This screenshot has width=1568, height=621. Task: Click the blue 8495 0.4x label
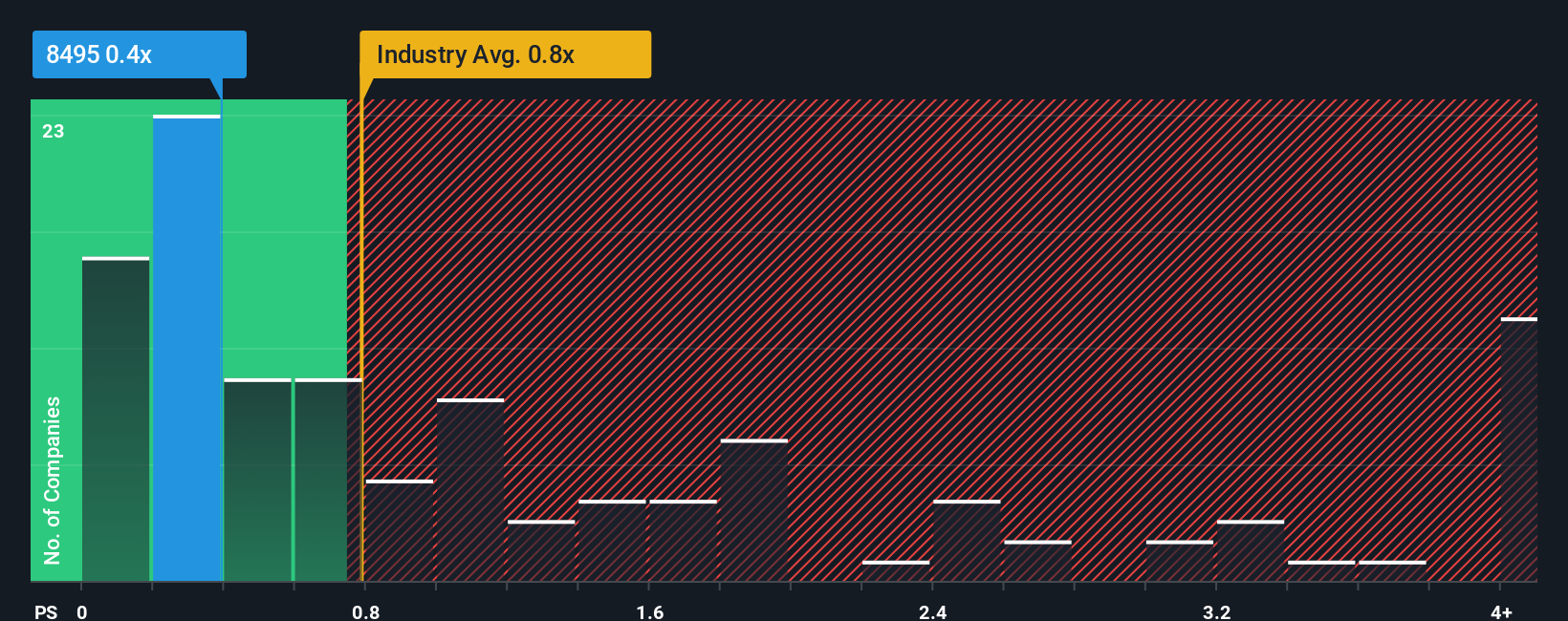click(140, 54)
